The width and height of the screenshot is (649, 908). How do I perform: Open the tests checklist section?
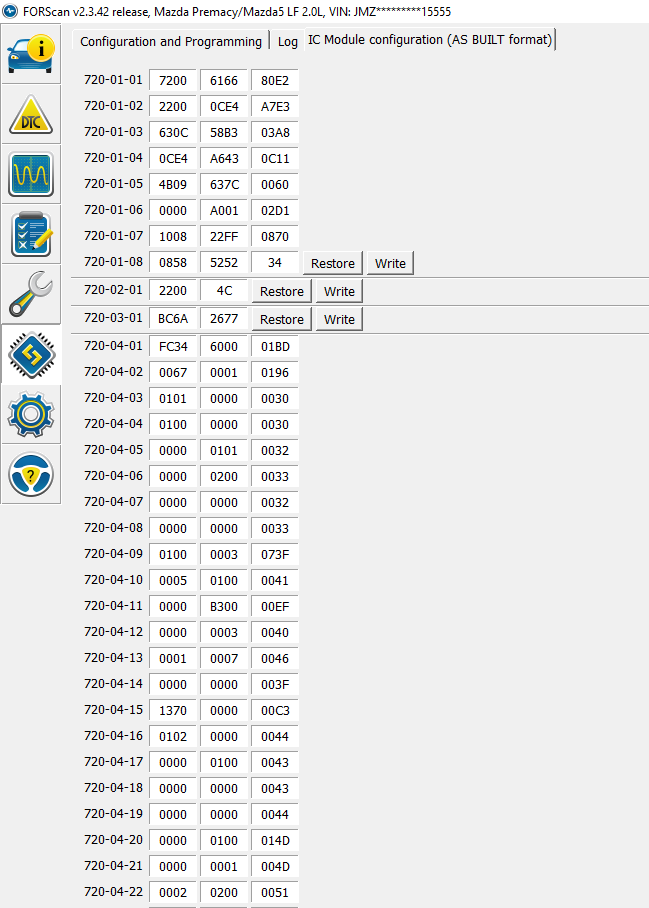(x=31, y=234)
